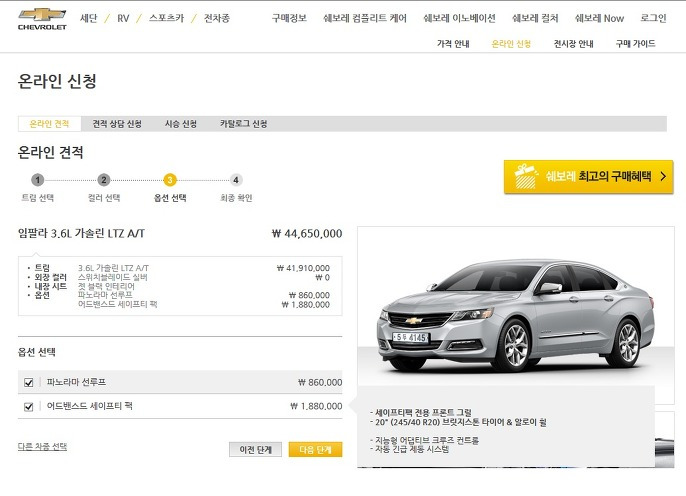Uncheck the 파노라마 선루프 option checkbox
Image resolution: width=686 pixels, height=496 pixels.
(x=29, y=383)
